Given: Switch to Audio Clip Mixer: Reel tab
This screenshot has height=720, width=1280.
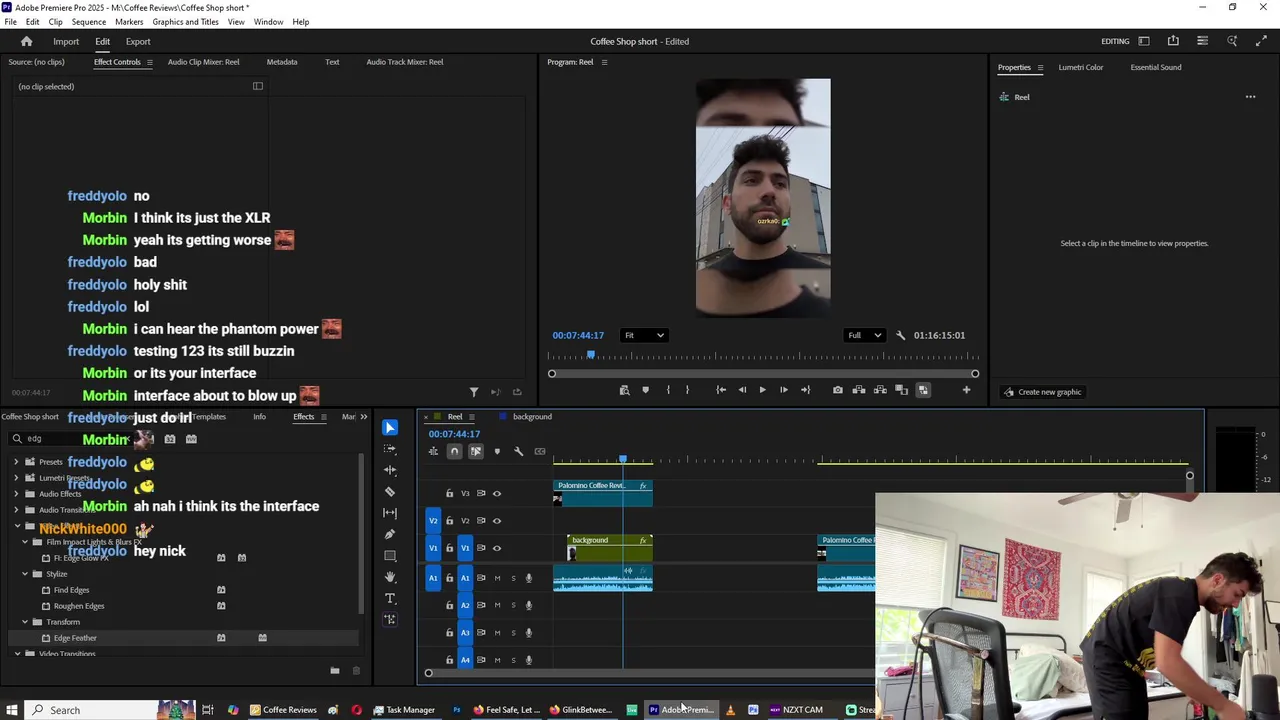Looking at the screenshot, I should (203, 62).
